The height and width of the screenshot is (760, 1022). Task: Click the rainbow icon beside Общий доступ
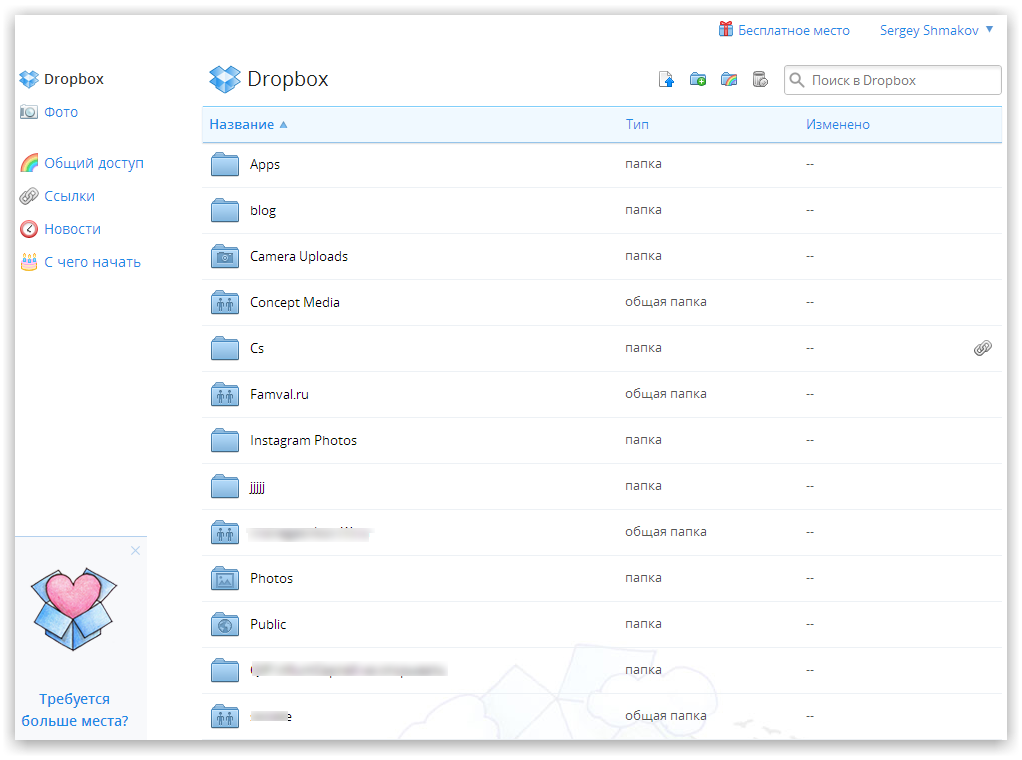tap(29, 163)
